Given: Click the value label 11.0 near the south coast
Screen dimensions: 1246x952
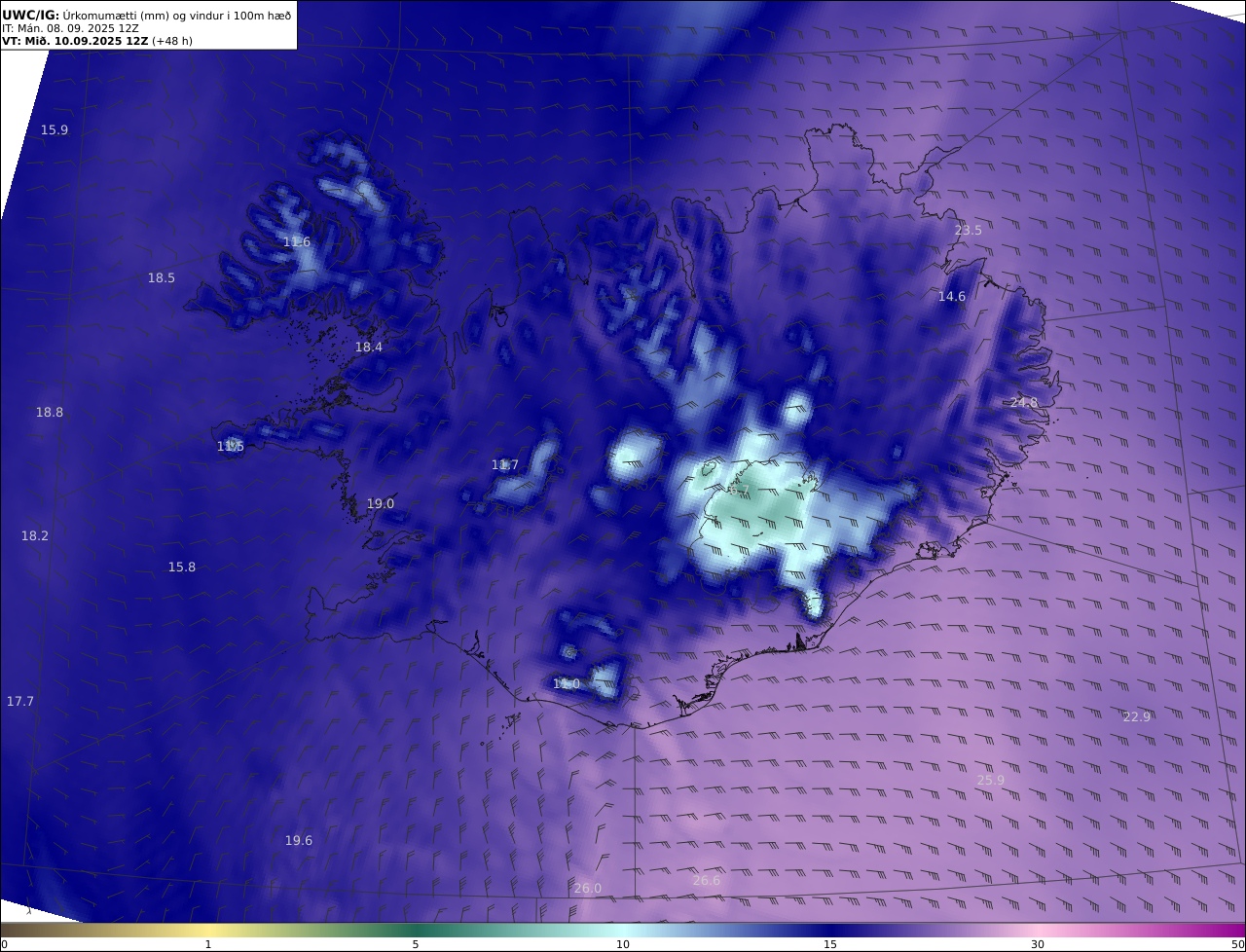Looking at the screenshot, I should (x=567, y=683).
